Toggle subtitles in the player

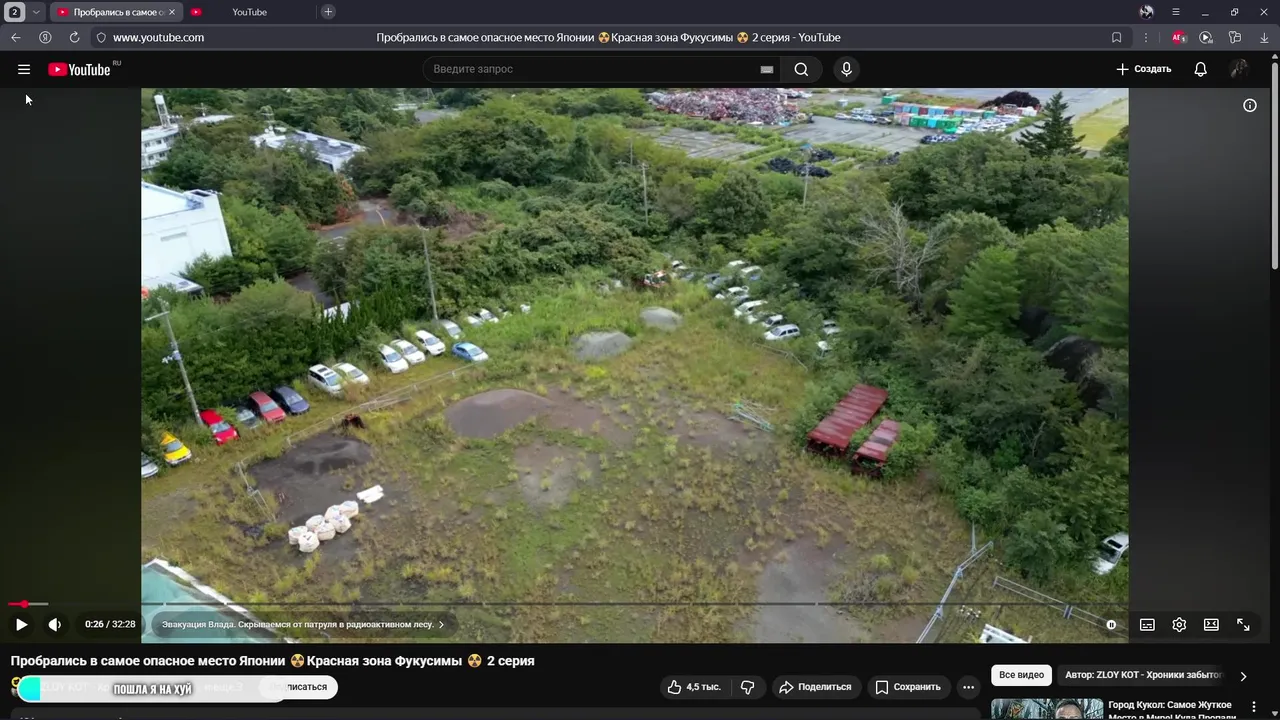(1147, 624)
